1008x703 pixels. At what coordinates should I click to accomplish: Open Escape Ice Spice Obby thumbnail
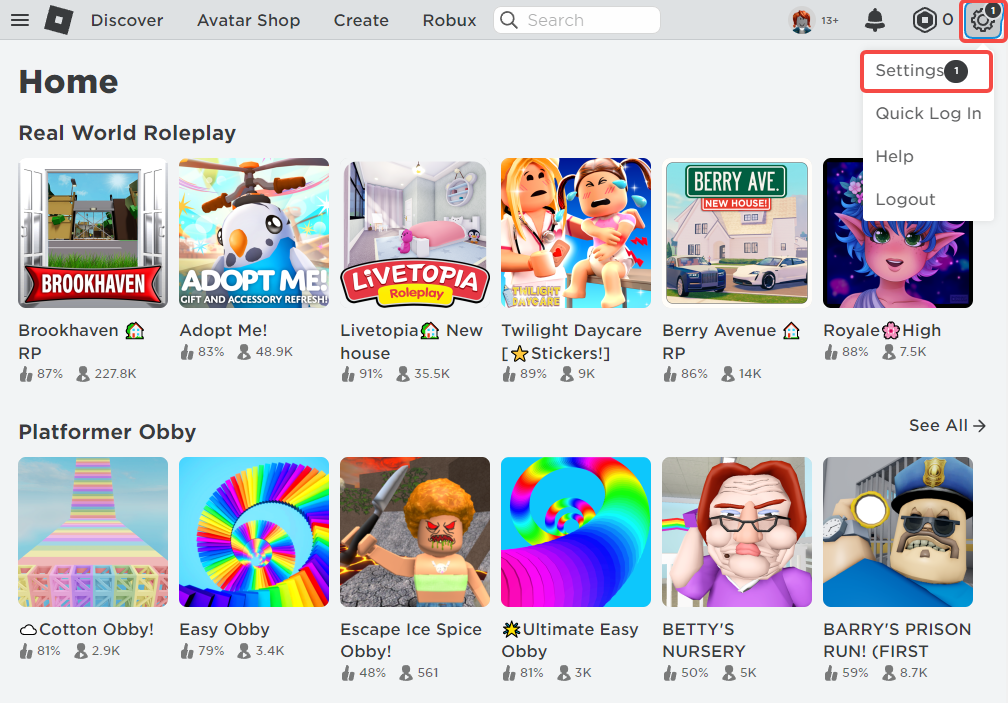(x=415, y=531)
